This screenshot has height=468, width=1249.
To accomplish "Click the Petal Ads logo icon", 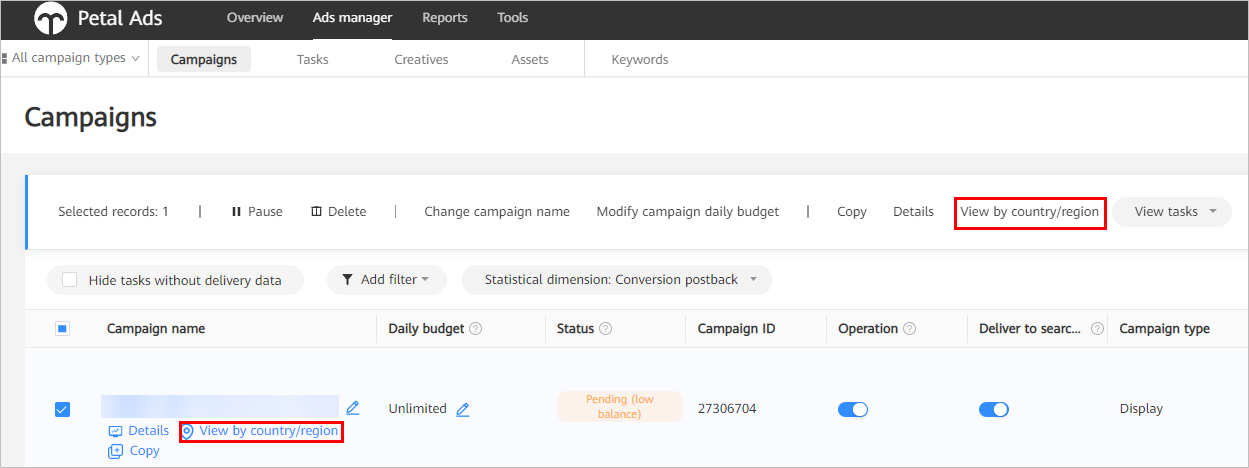I will coord(50,18).
